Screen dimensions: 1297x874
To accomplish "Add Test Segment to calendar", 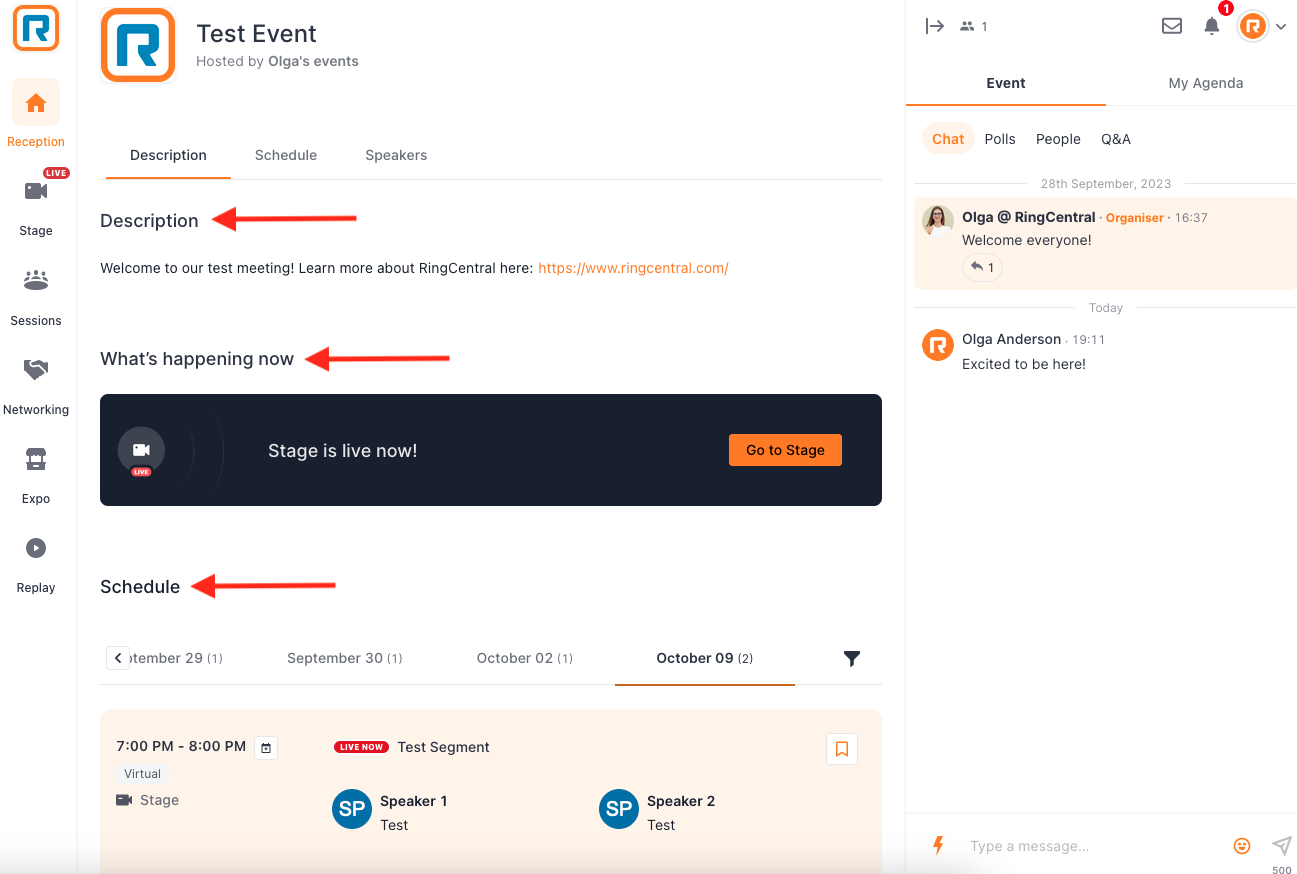I will [266, 748].
